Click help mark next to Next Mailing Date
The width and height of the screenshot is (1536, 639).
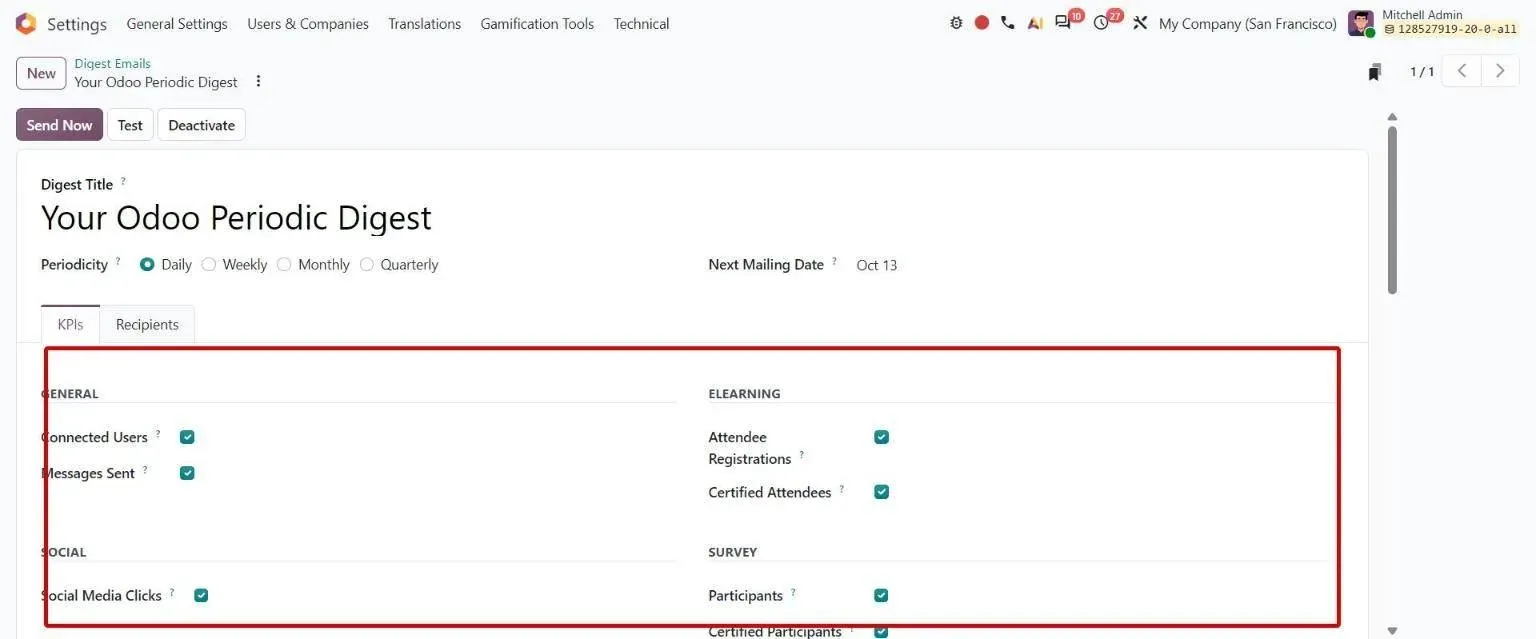point(834,261)
